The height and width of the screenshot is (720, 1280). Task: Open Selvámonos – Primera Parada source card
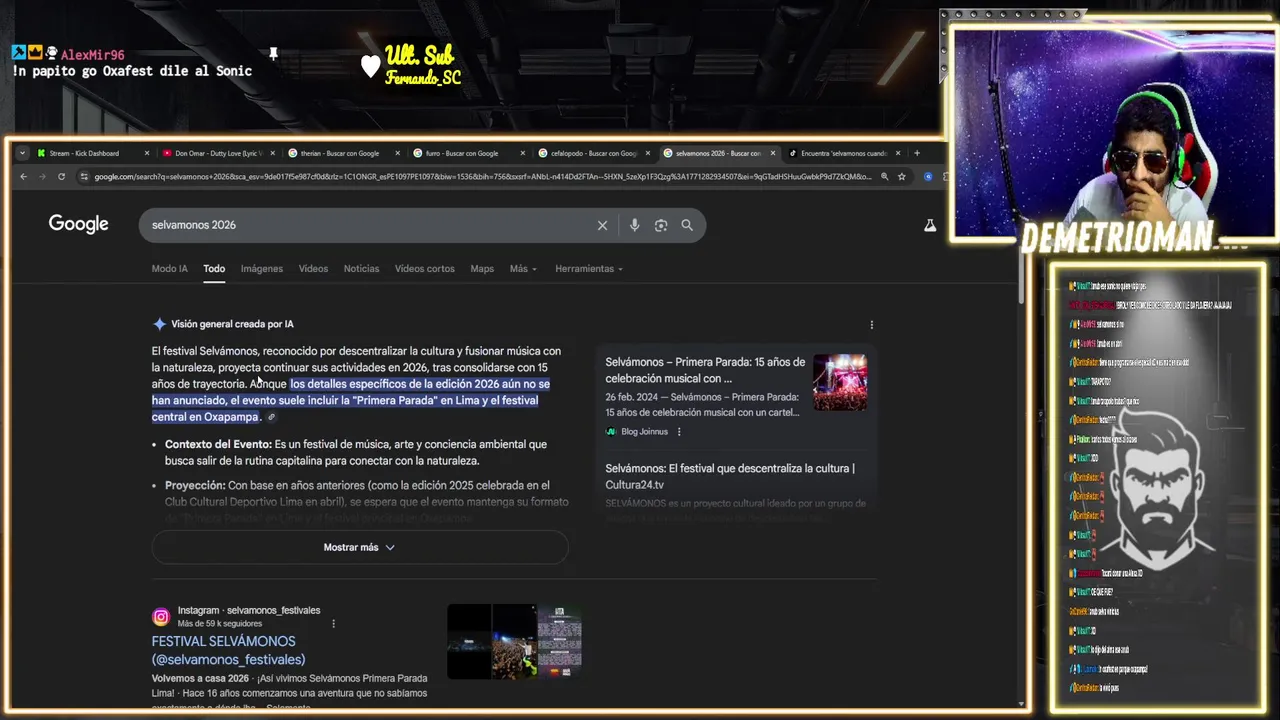point(705,370)
